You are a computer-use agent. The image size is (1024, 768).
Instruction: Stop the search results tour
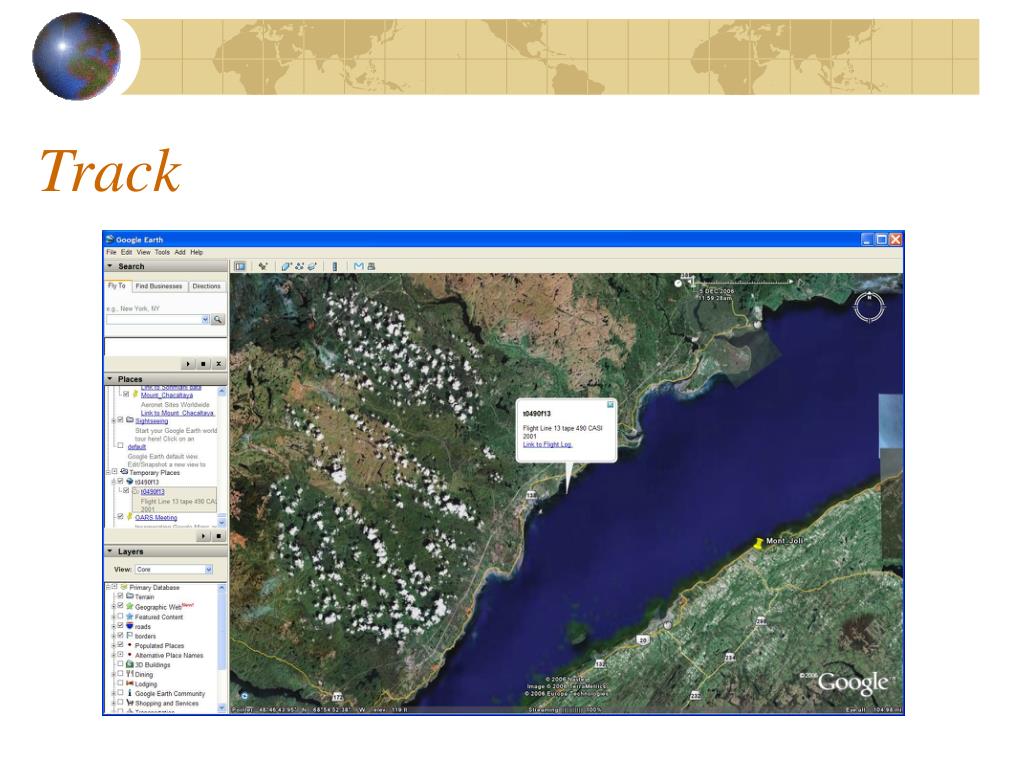203,364
